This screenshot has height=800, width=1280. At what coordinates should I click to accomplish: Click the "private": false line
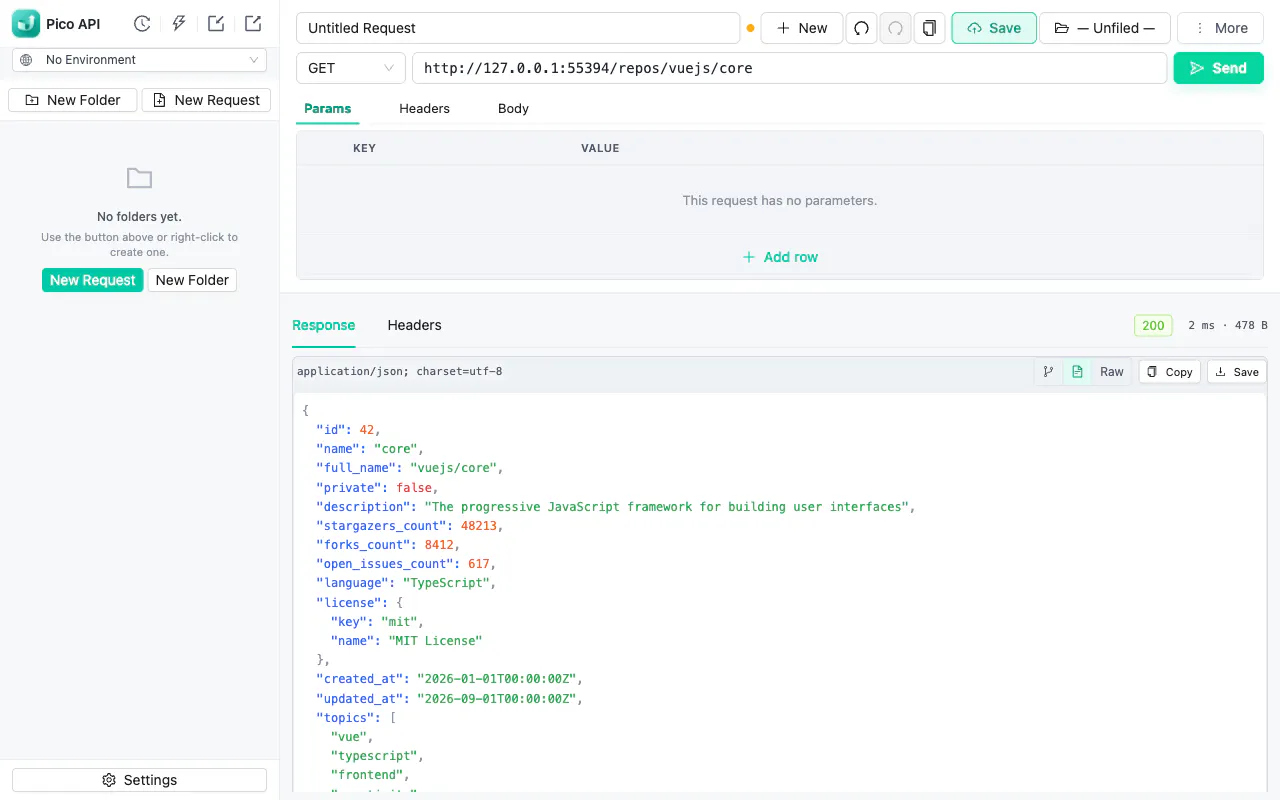click(377, 488)
